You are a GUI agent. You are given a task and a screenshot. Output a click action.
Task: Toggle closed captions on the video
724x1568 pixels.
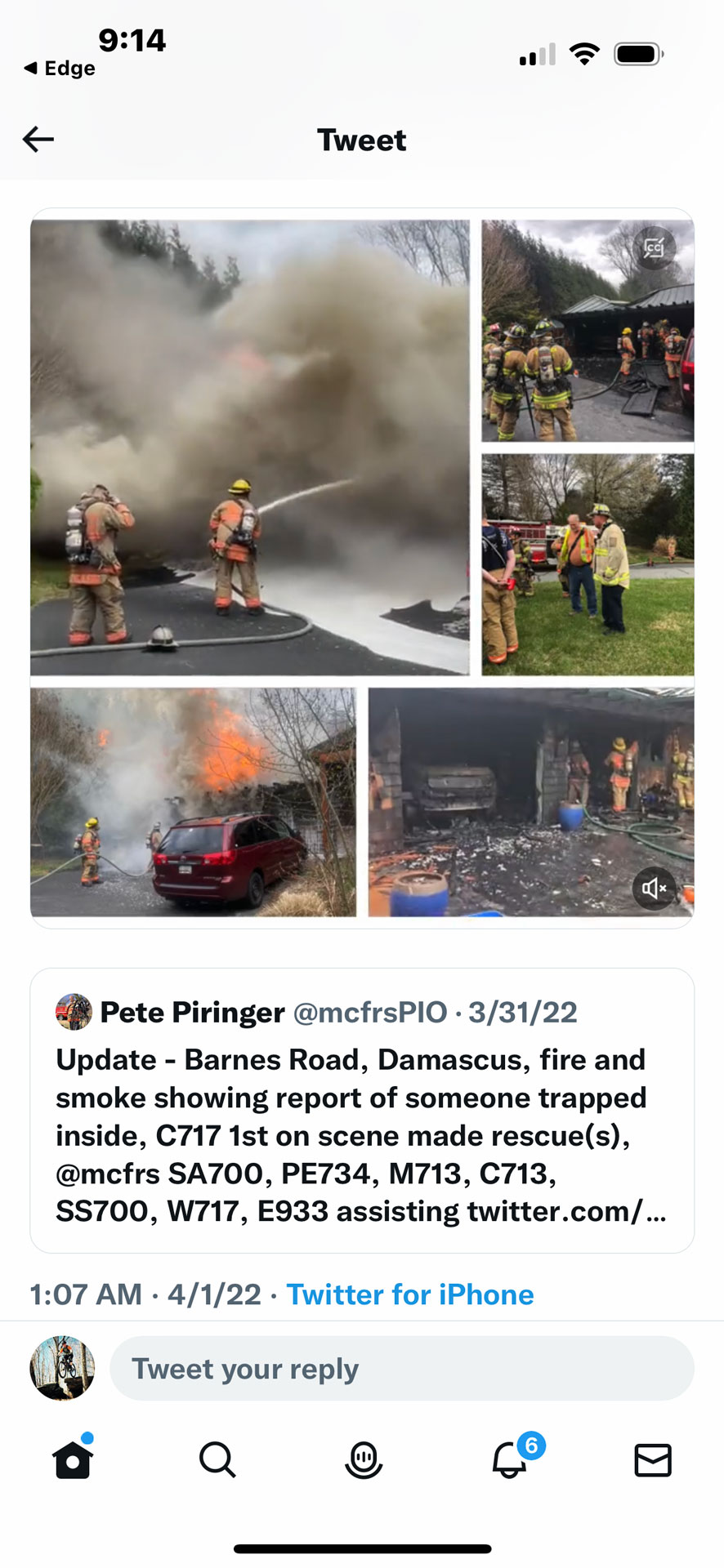(x=655, y=247)
